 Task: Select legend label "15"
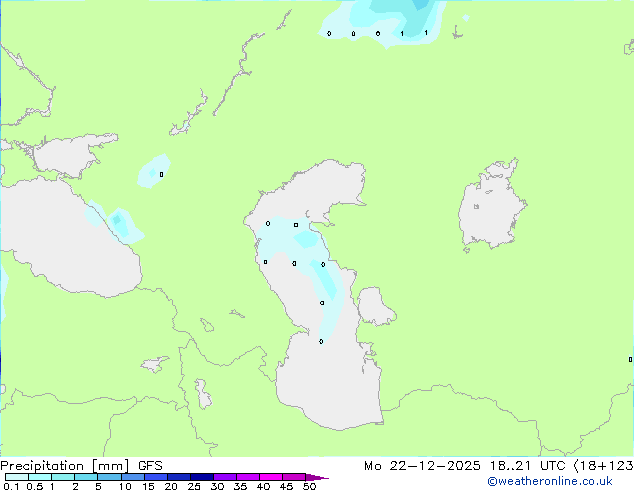click(148, 486)
